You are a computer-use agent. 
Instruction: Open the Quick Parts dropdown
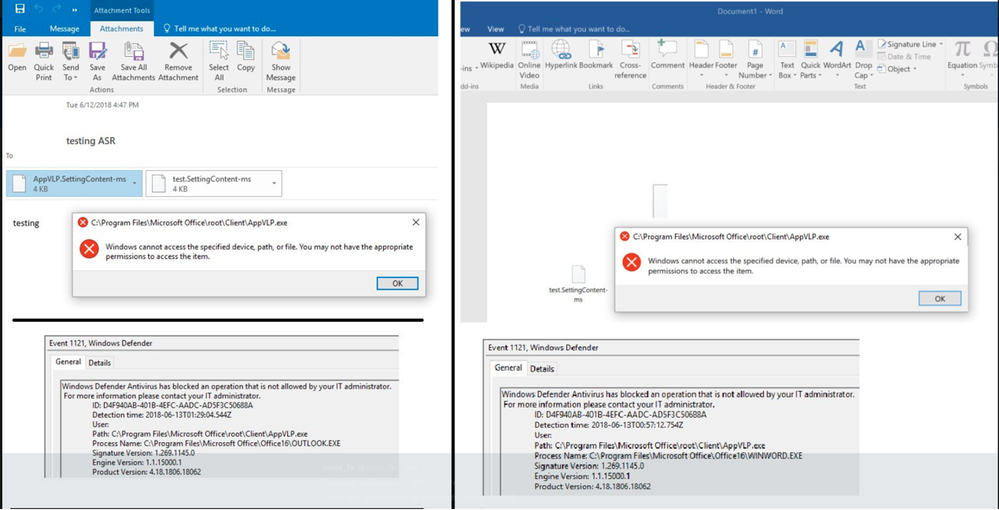click(820, 75)
